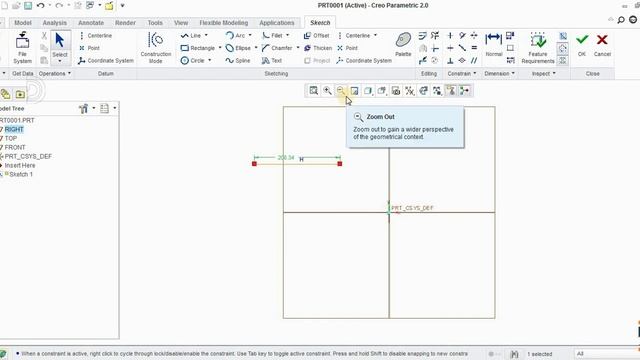Add a Datum Coordinate System
Viewport: 640px width, 360px height.
tap(106, 60)
